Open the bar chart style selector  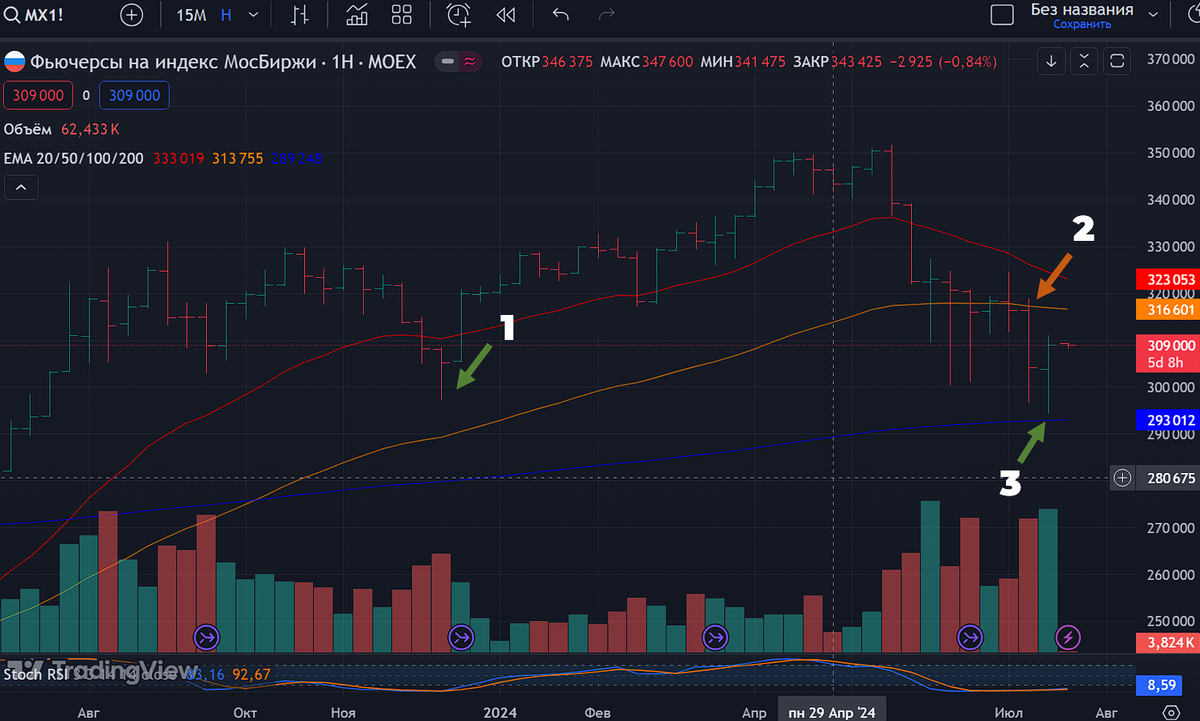click(300, 15)
